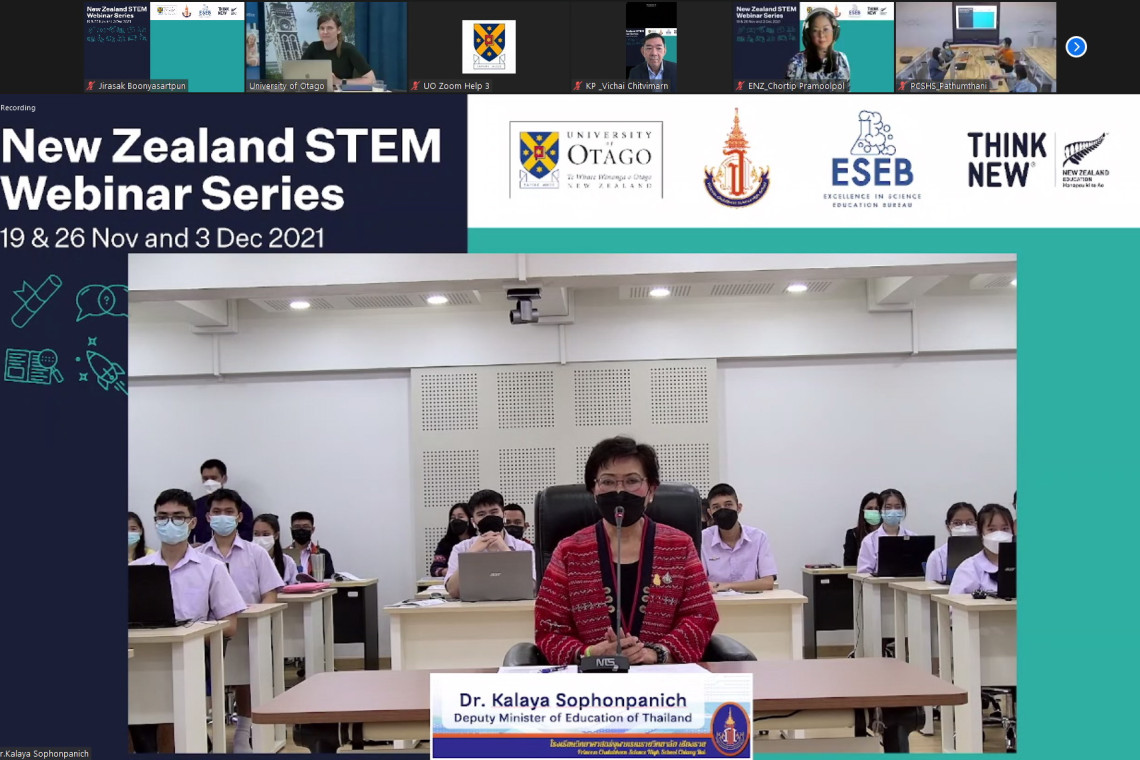Click muted mic icon beside PCSHS_Pathumthani
The height and width of the screenshot is (760, 1140).
[902, 86]
